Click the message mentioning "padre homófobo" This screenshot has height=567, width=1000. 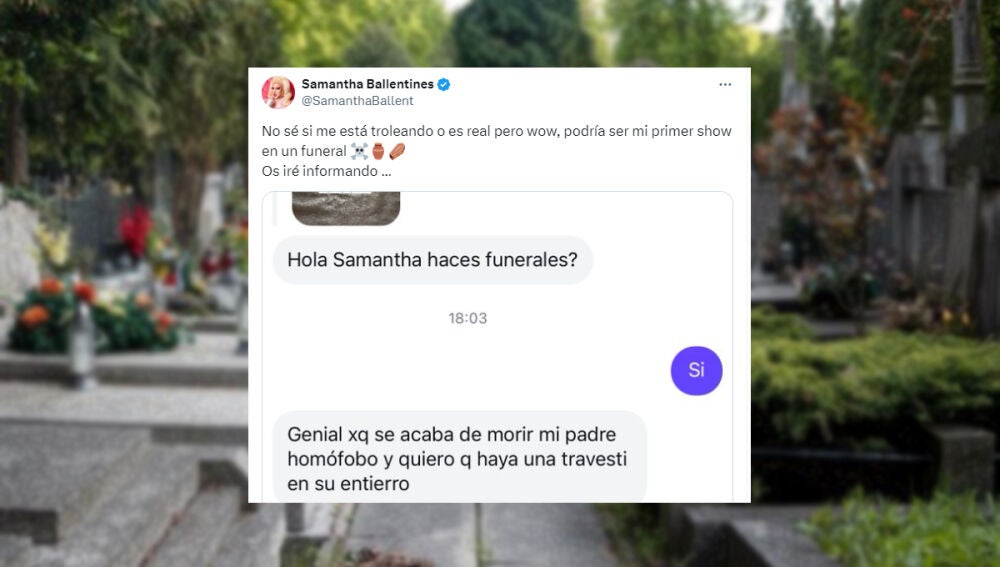coord(459,457)
